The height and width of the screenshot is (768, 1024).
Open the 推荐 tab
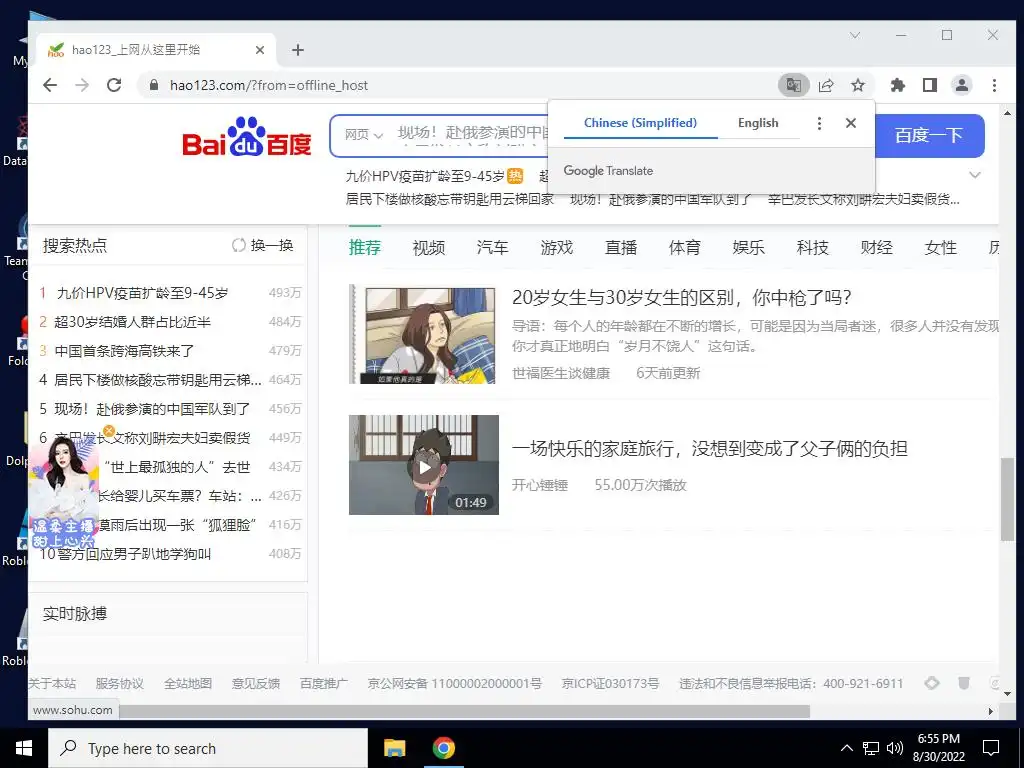pos(364,248)
